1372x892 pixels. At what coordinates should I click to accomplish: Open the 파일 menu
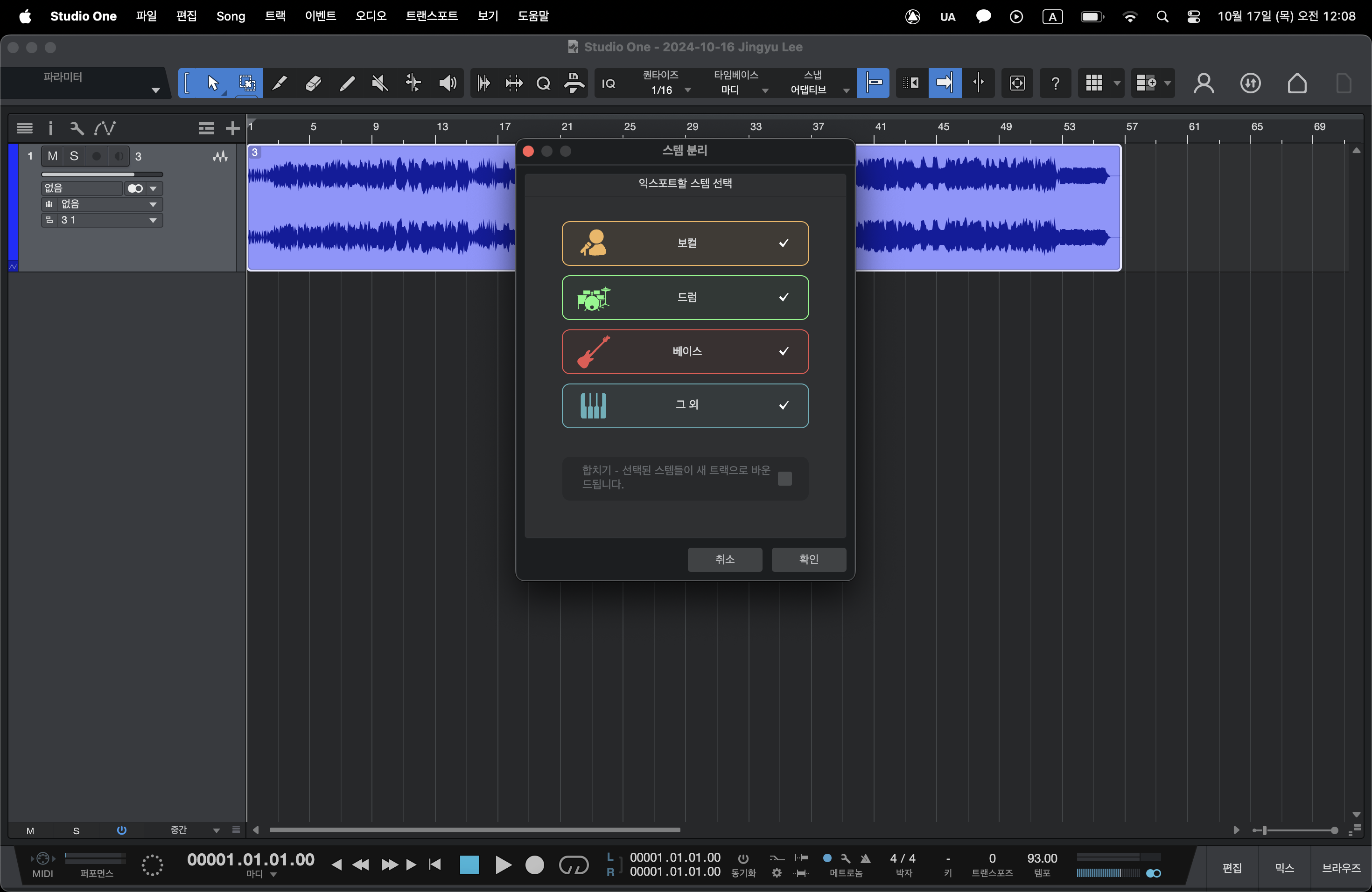tap(147, 16)
